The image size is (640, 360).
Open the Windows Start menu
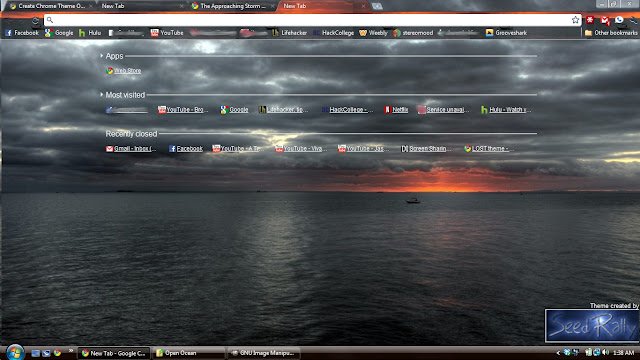pos(15,353)
